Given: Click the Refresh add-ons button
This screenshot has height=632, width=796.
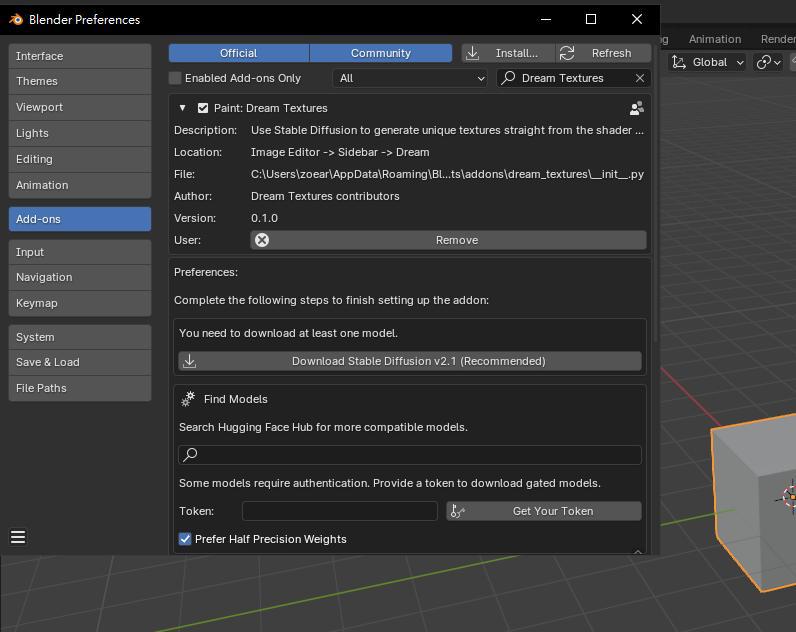Looking at the screenshot, I should point(604,53).
